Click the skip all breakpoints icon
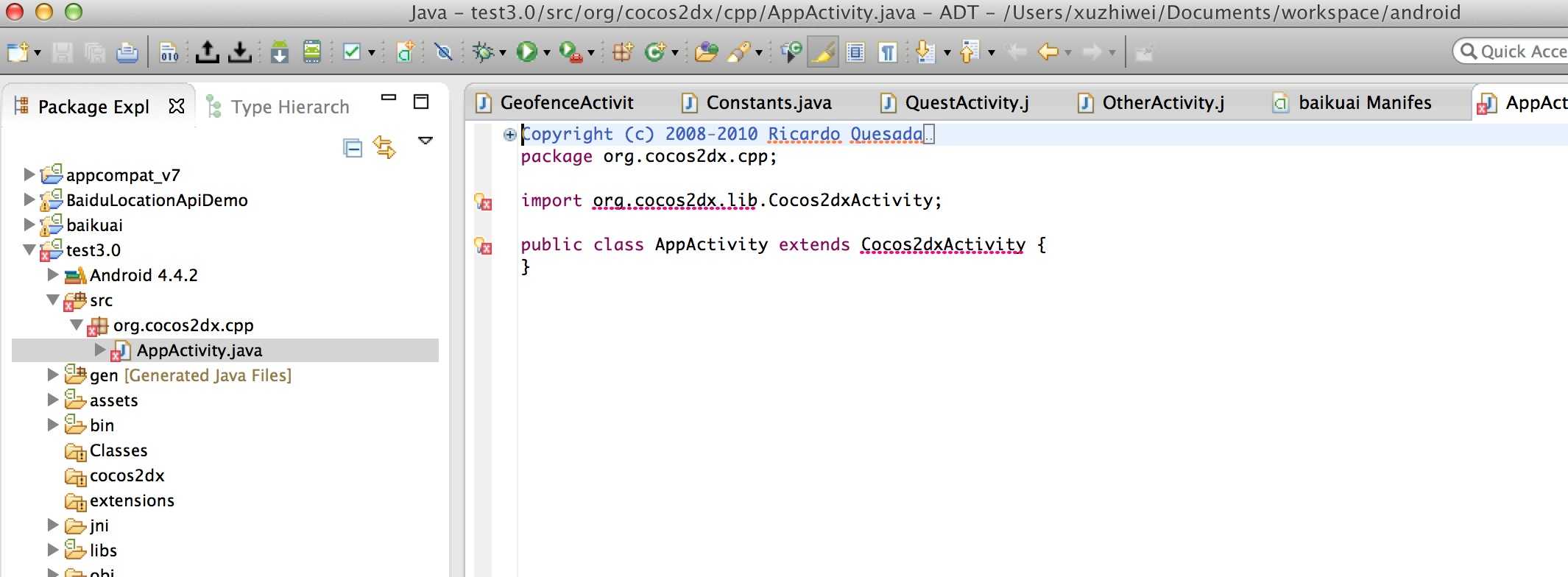 [443, 52]
